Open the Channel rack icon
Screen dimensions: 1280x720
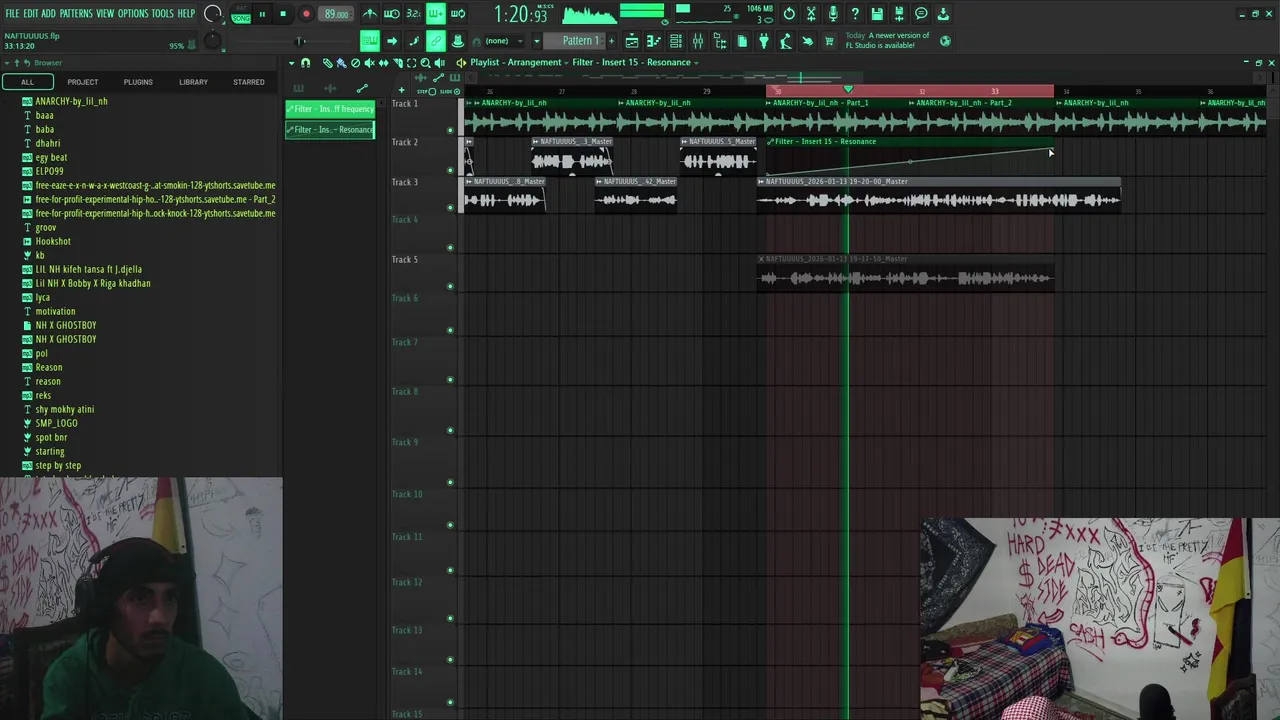[x=676, y=41]
